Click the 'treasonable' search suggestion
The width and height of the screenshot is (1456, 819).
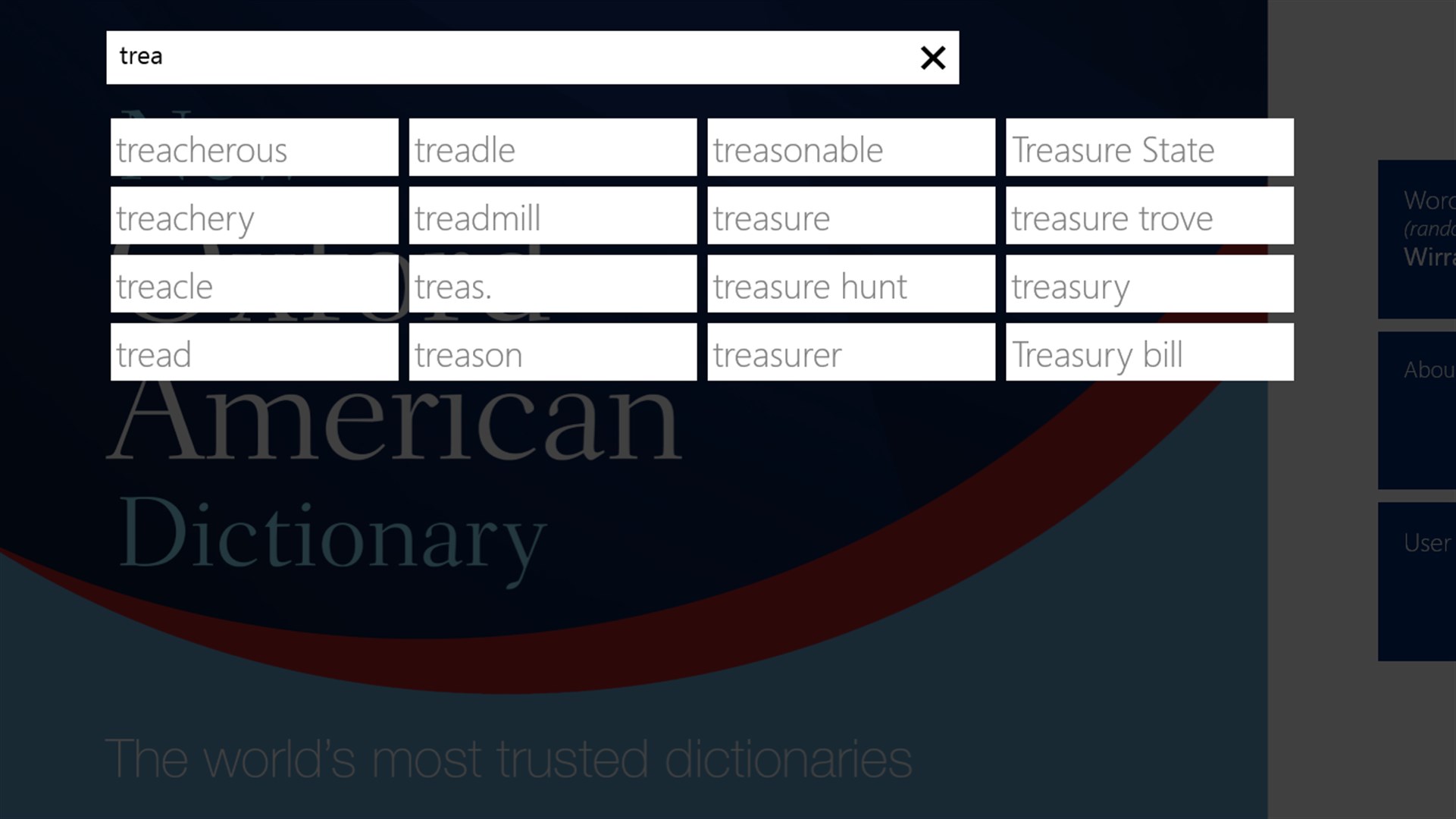[851, 147]
